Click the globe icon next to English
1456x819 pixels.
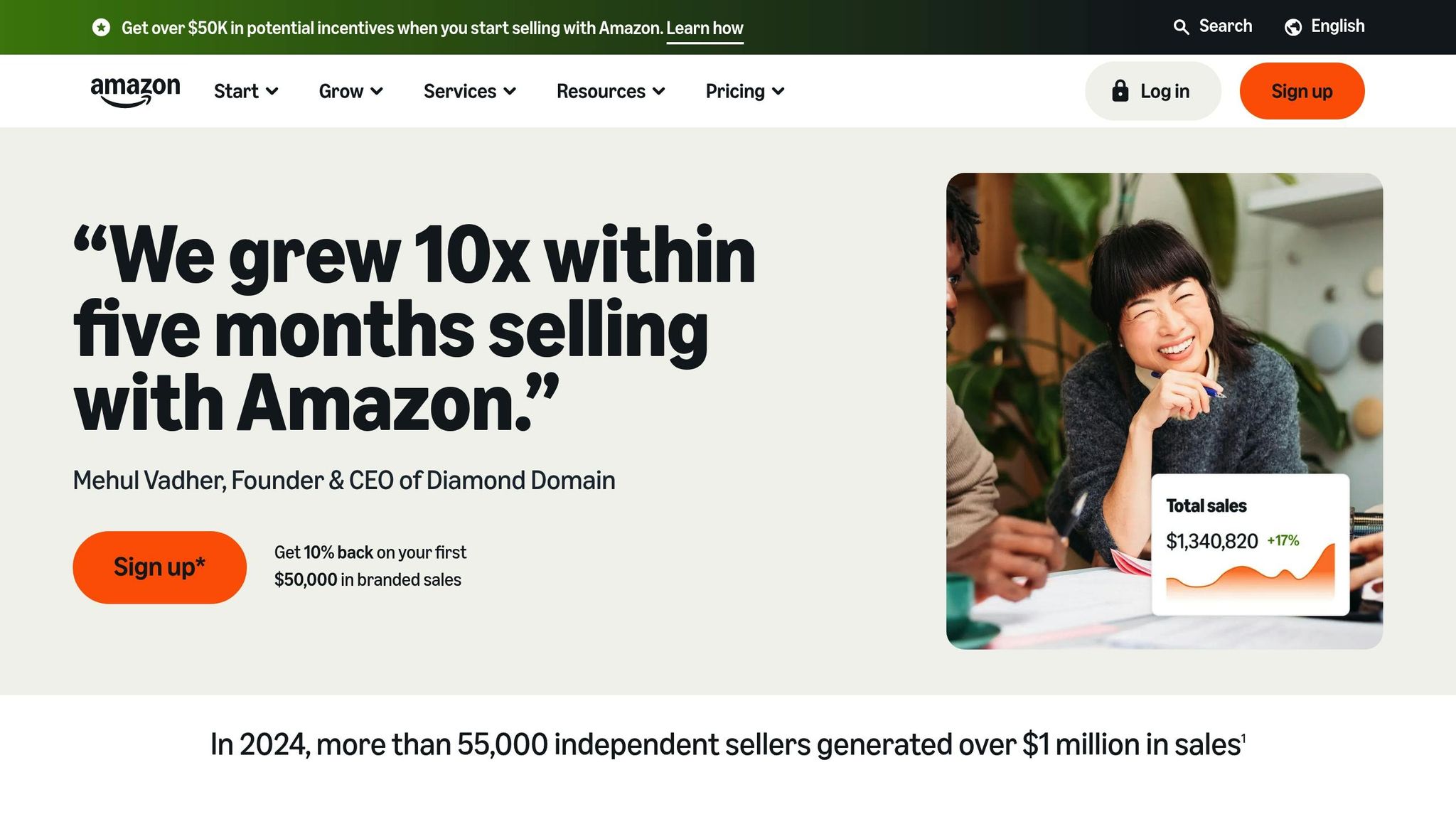pyautogui.click(x=1292, y=26)
